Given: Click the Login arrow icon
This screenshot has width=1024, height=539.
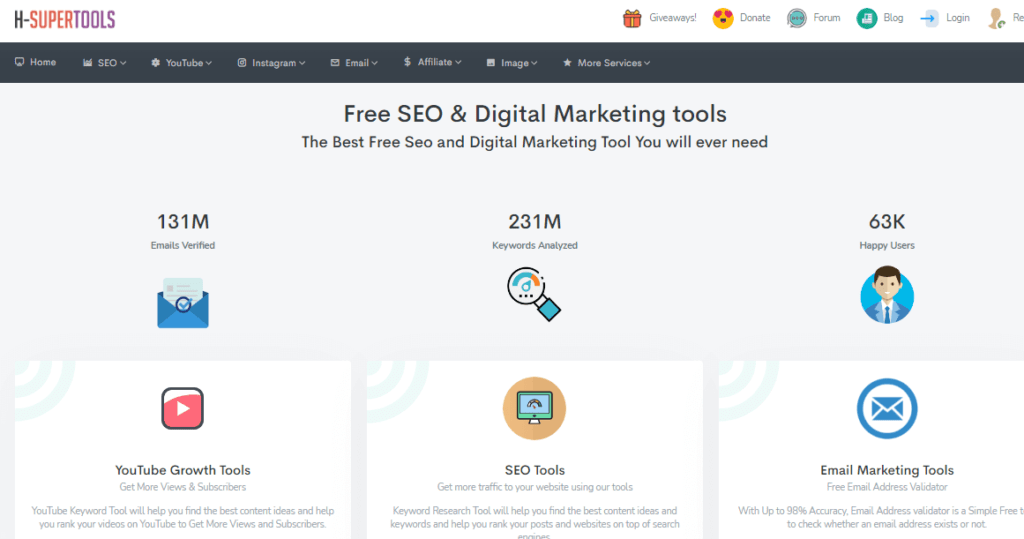Looking at the screenshot, I should [930, 18].
